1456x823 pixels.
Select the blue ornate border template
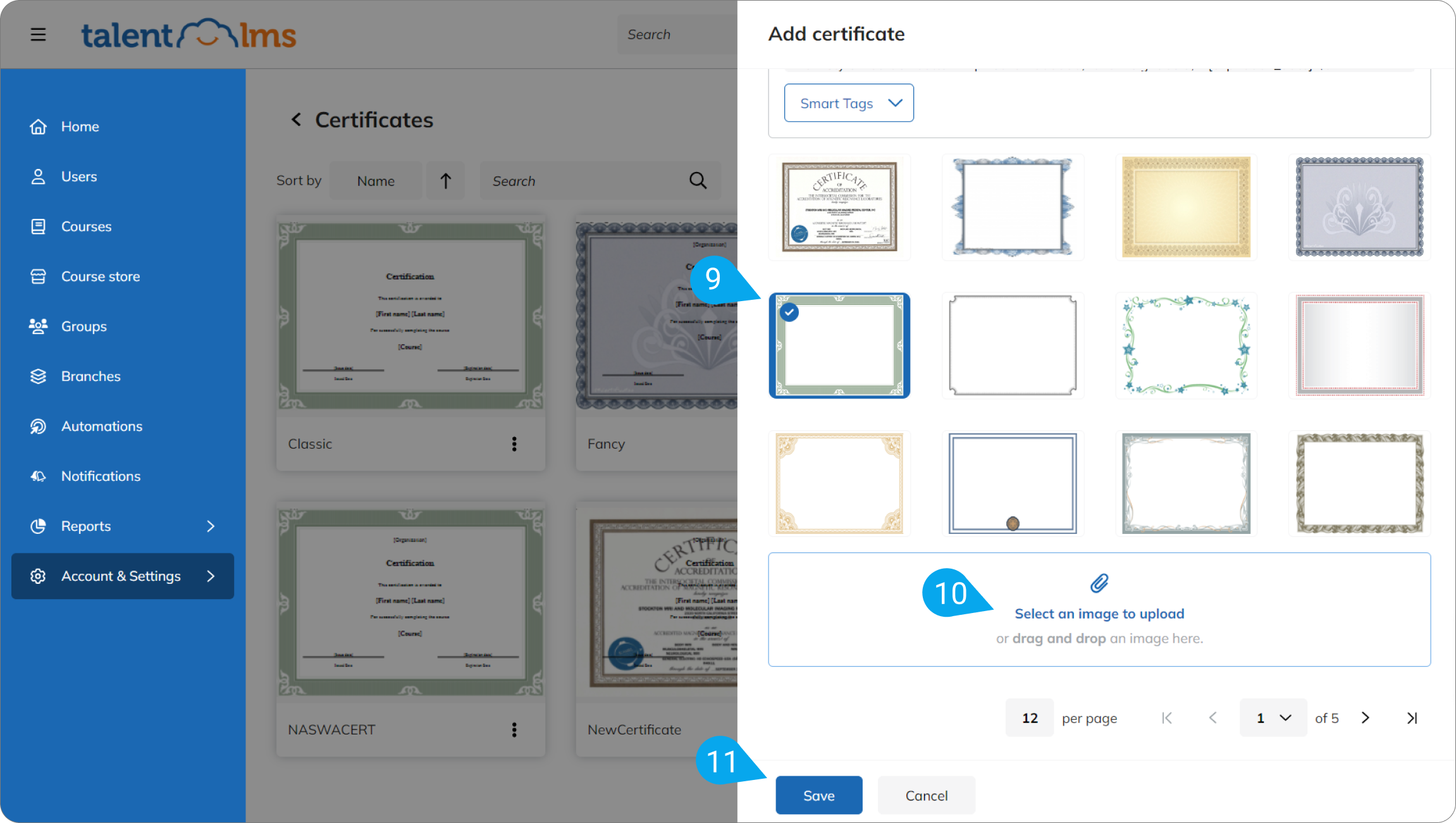[1013, 207]
